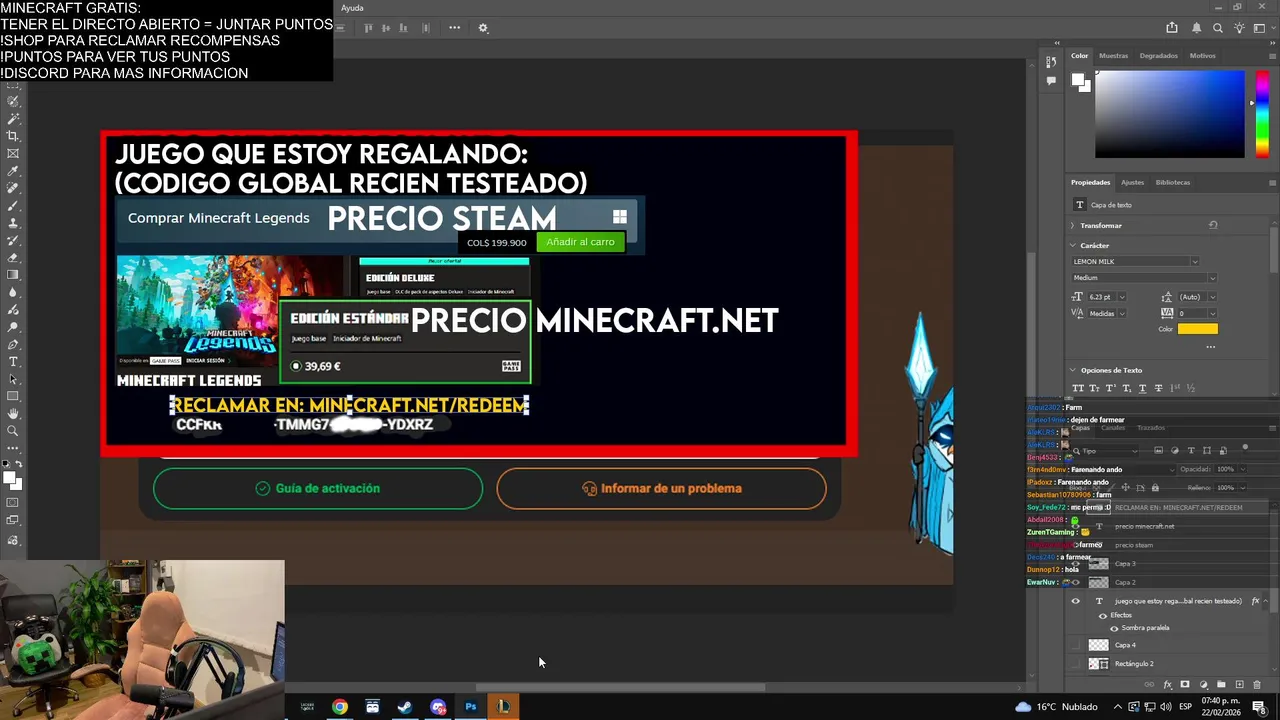Hide the Efectos layer effects
This screenshot has height=720, width=1280.
1103,615
